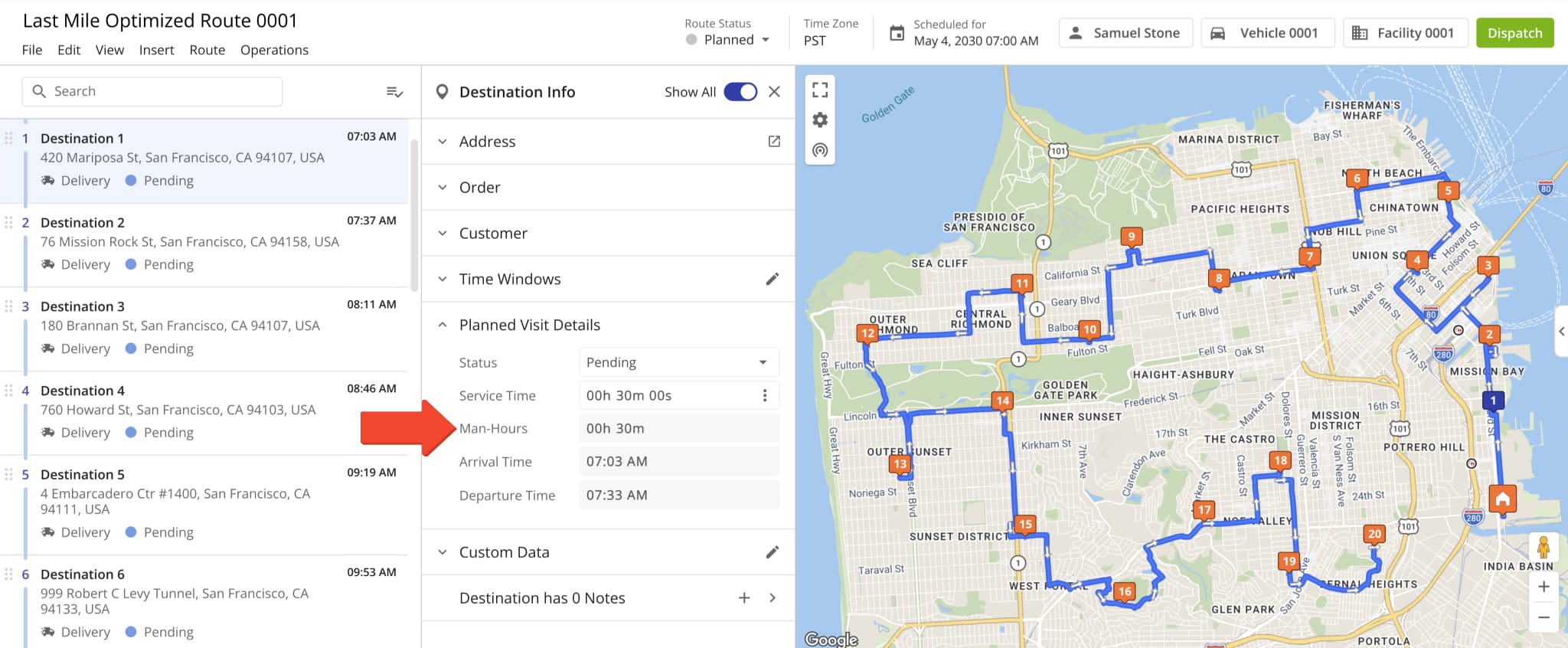Toggle the Show All switch

click(740, 92)
